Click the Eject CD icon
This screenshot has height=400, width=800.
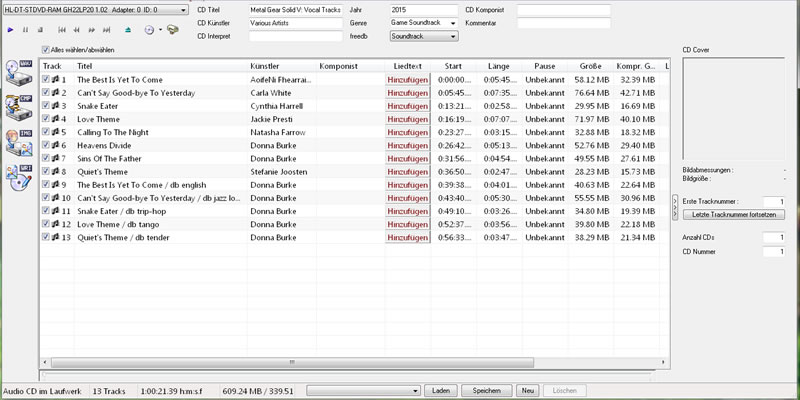(x=128, y=31)
